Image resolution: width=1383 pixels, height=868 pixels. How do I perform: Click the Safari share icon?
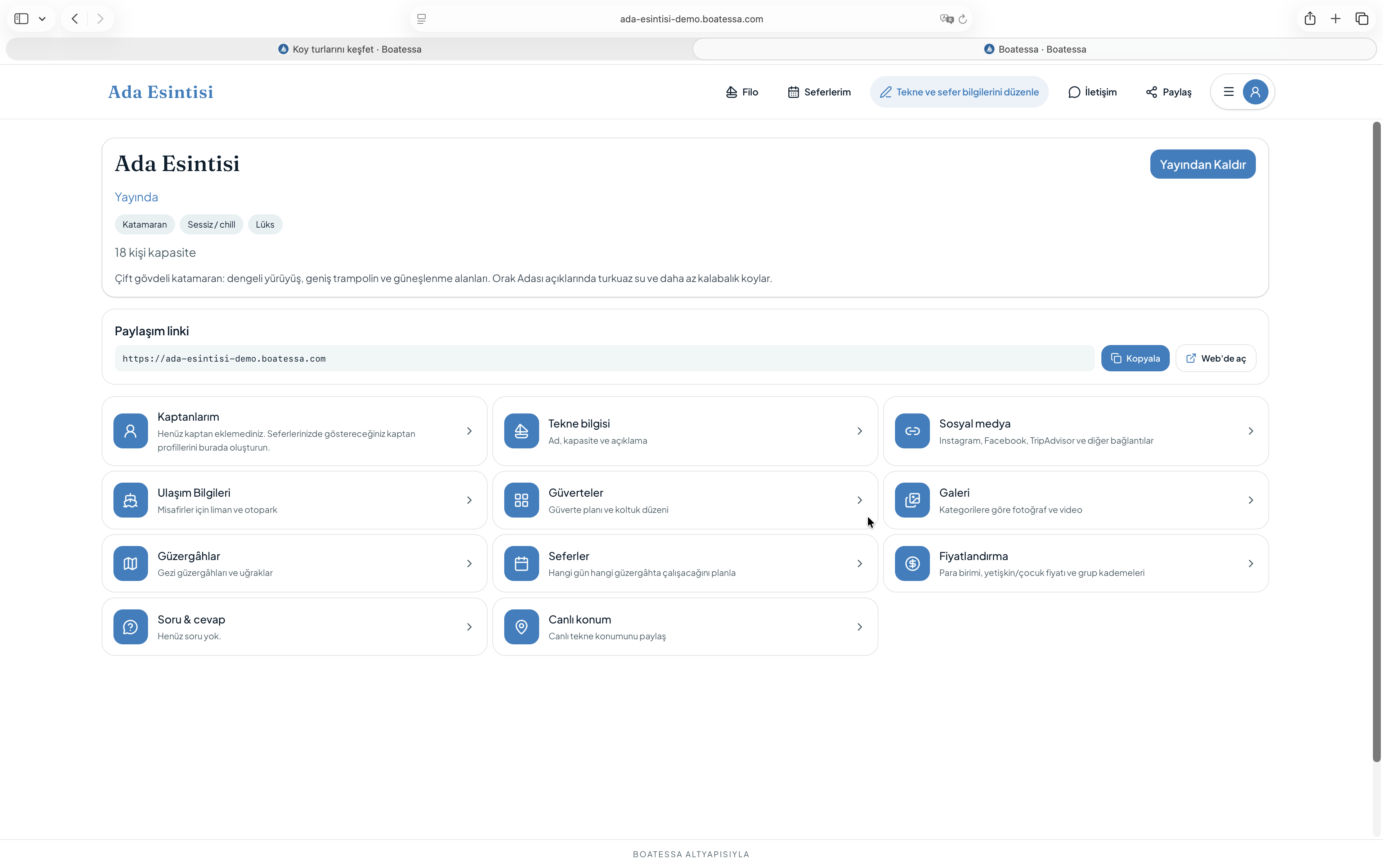click(x=1310, y=18)
